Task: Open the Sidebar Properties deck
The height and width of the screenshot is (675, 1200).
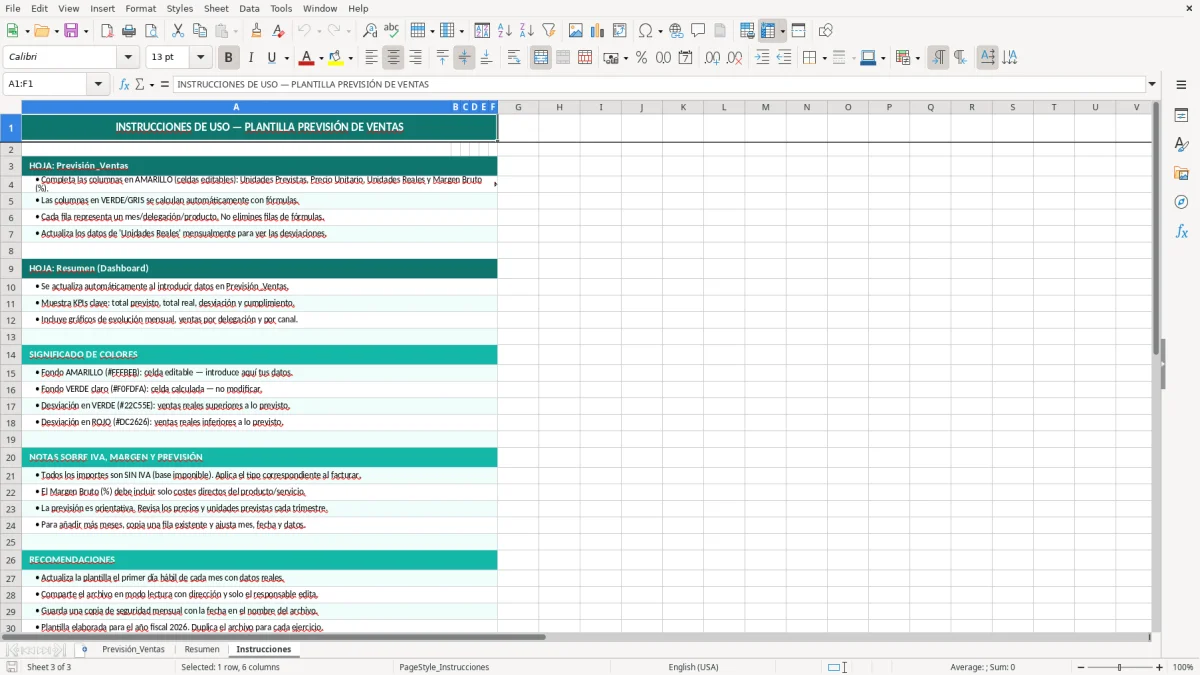Action: click(1181, 115)
